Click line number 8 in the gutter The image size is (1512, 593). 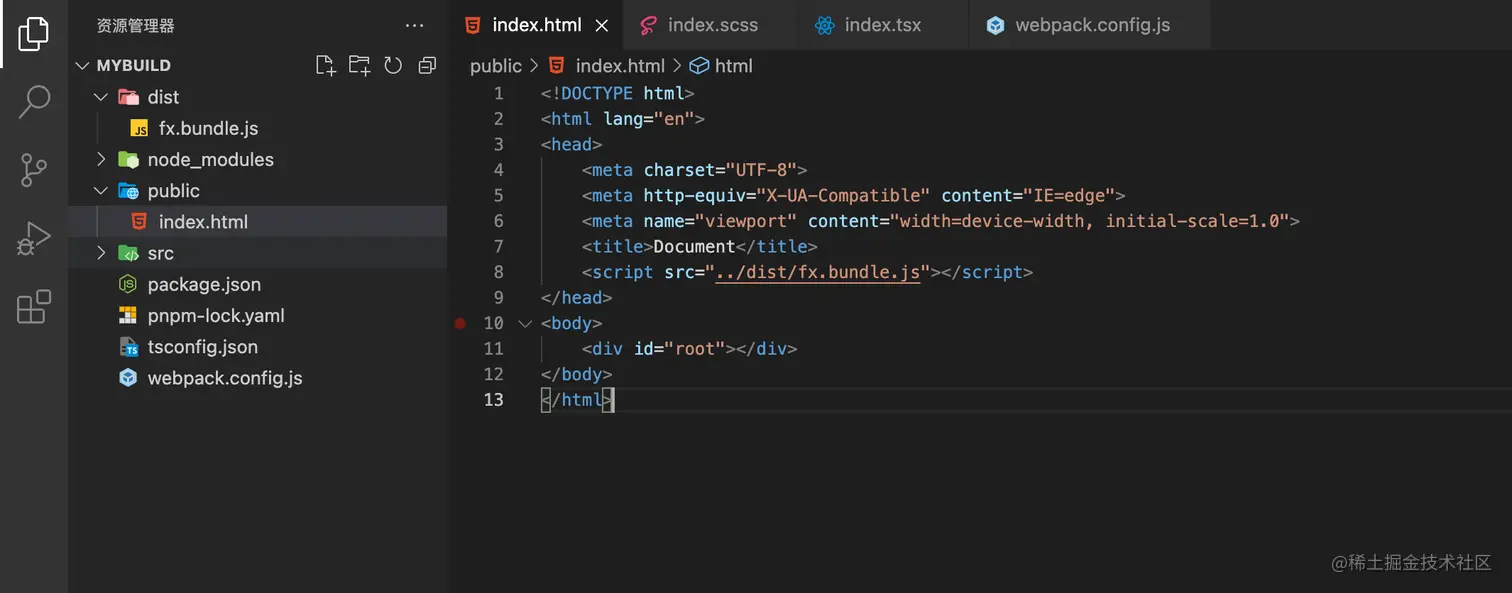(x=498, y=272)
